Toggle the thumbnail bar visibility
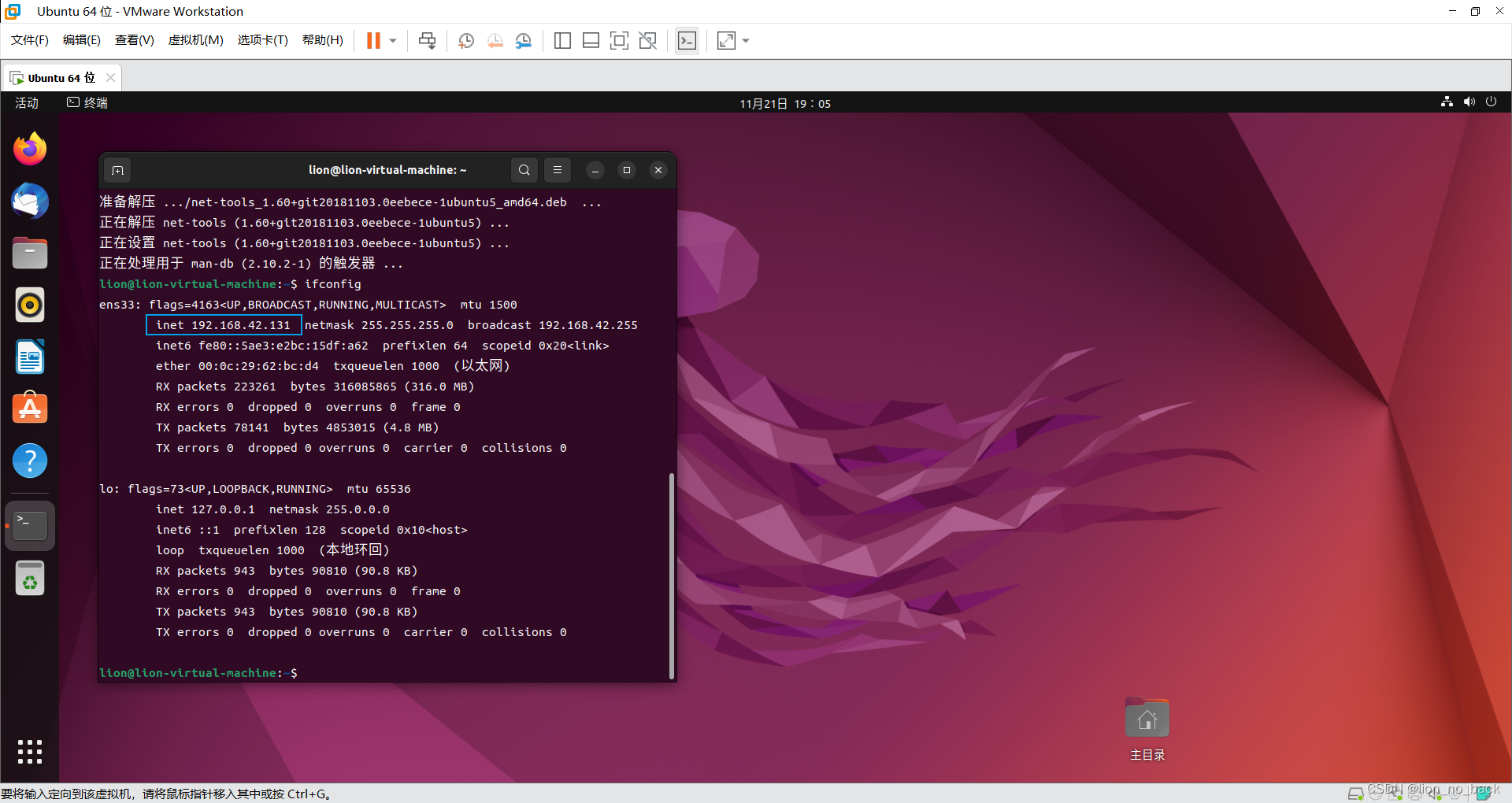1512x803 pixels. click(591, 40)
